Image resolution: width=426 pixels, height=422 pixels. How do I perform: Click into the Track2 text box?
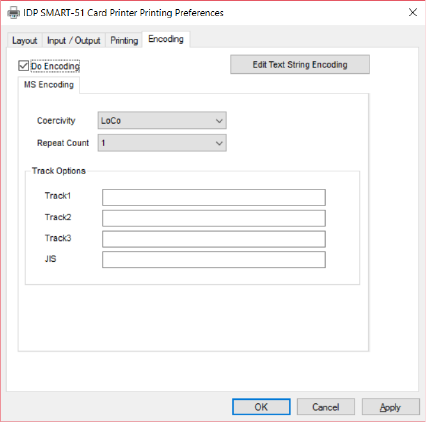(x=214, y=218)
